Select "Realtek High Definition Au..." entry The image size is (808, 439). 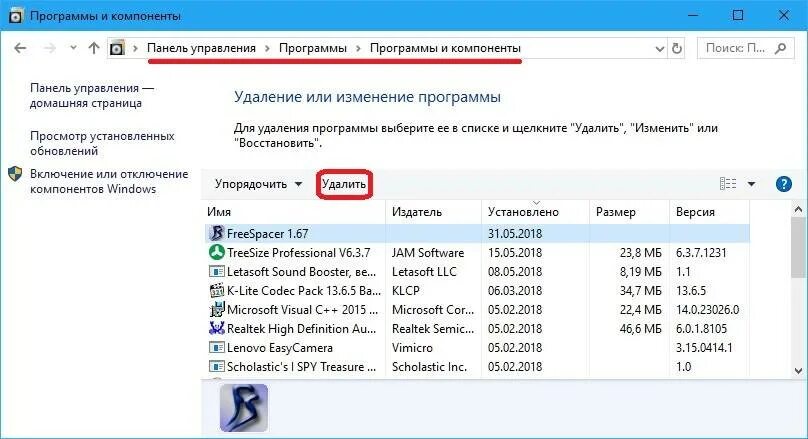pyautogui.click(x=301, y=329)
